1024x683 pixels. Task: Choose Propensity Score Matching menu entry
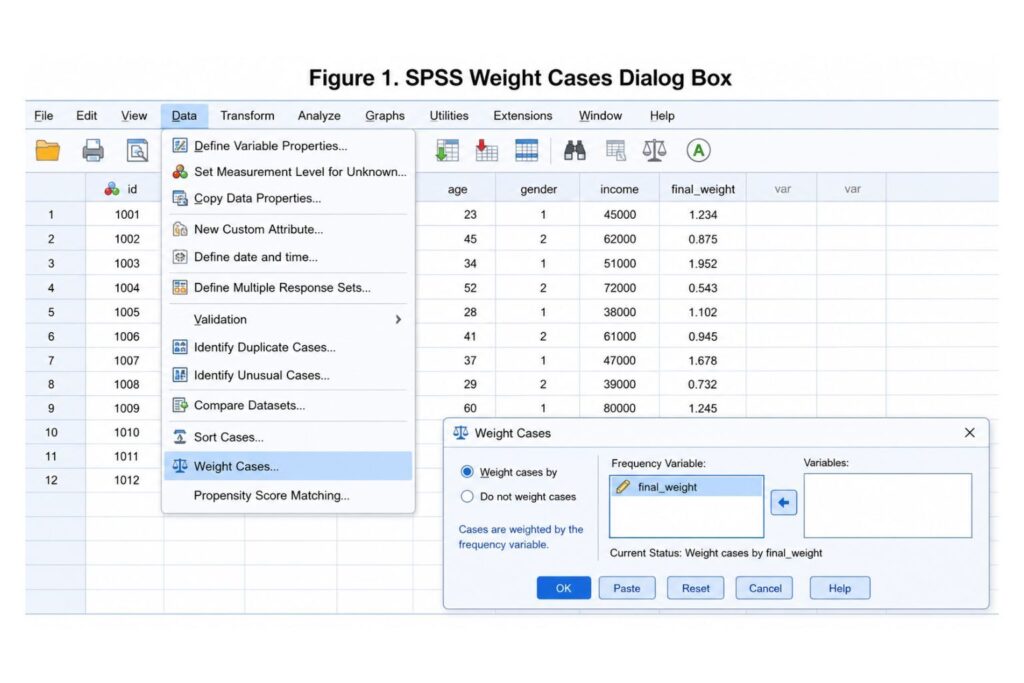pos(288,496)
